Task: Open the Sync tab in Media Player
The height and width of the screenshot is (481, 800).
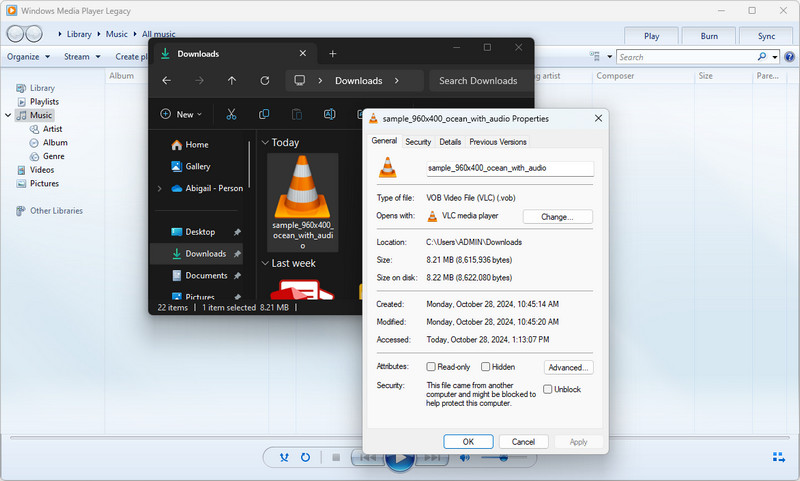Action: pos(766,36)
